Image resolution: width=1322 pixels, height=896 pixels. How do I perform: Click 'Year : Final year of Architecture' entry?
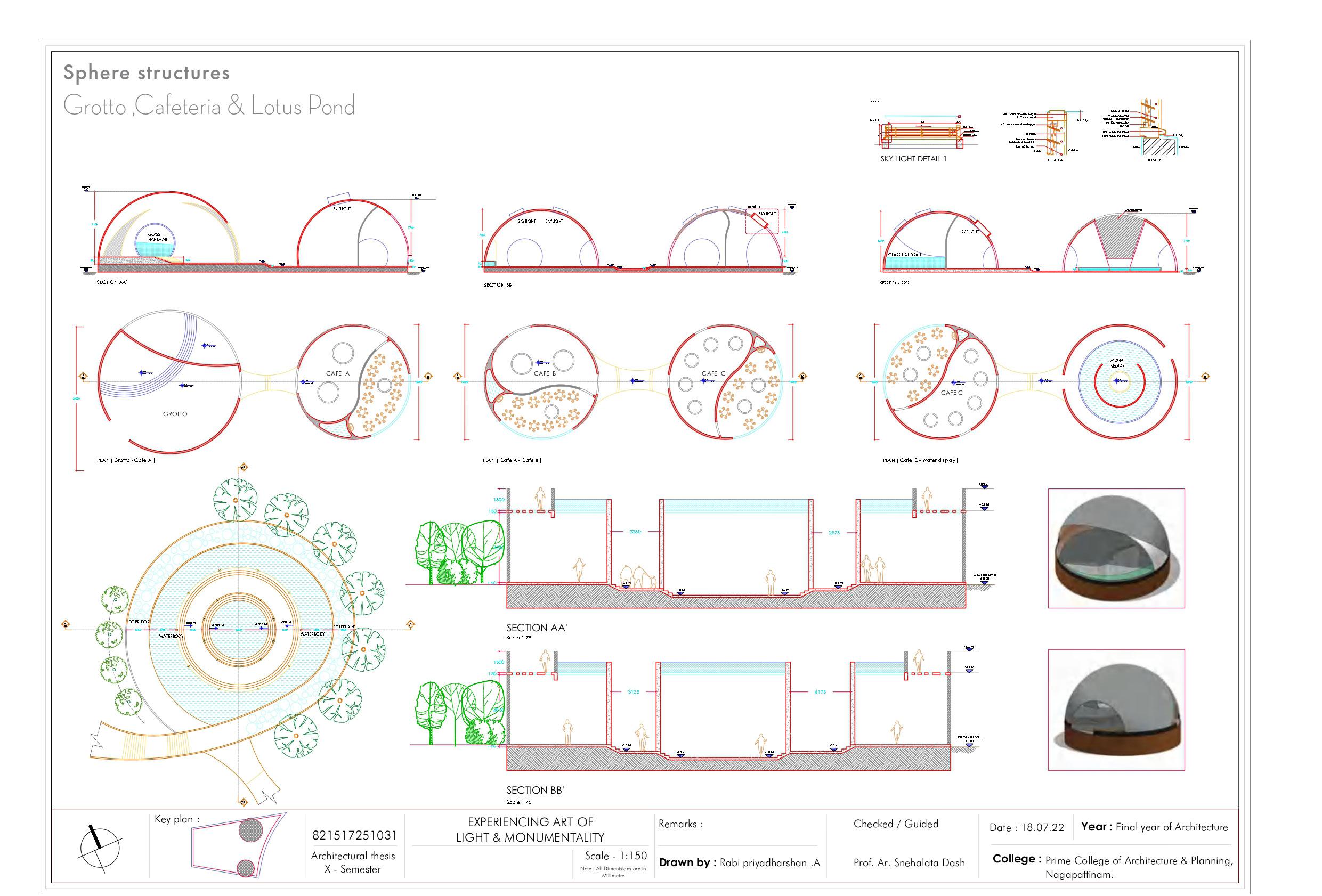click(x=1154, y=827)
